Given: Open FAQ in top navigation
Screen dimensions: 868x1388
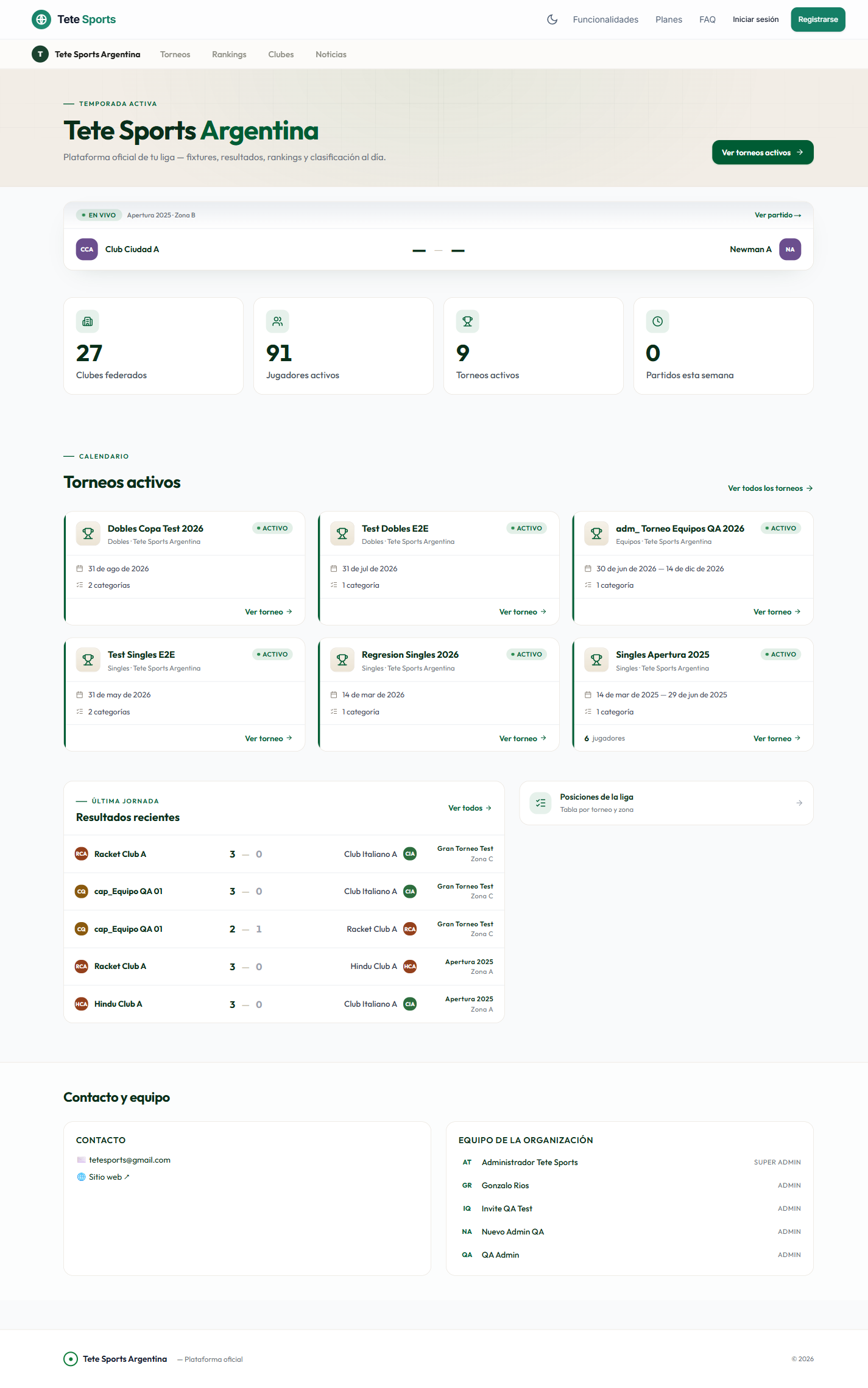Looking at the screenshot, I should (707, 19).
